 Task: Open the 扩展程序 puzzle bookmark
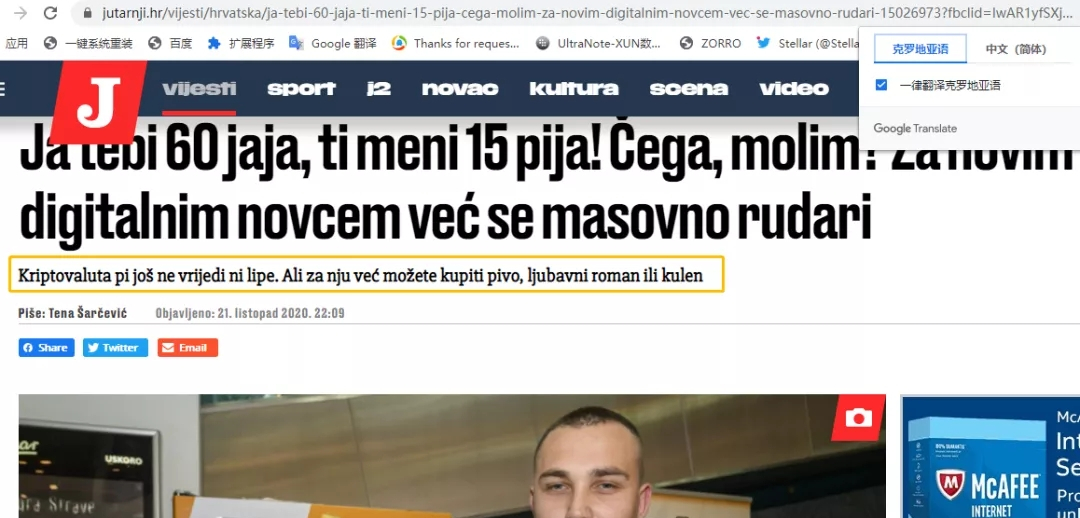241,43
